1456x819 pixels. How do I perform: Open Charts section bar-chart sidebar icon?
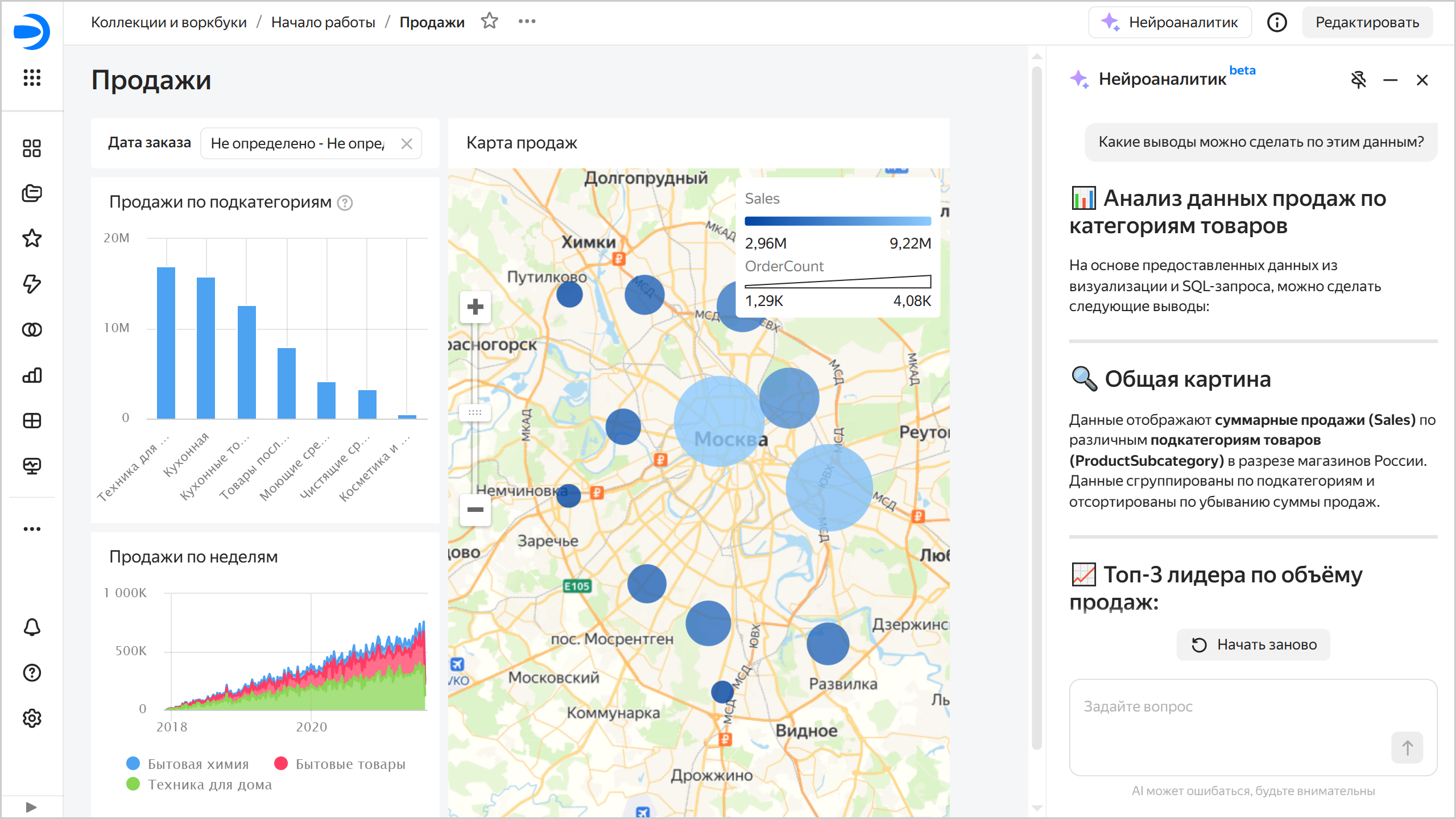(32, 375)
